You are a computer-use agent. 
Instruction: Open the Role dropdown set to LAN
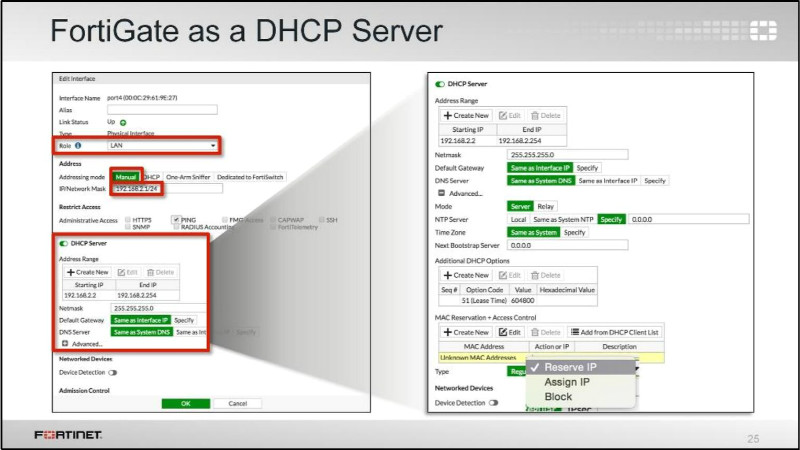click(x=162, y=145)
